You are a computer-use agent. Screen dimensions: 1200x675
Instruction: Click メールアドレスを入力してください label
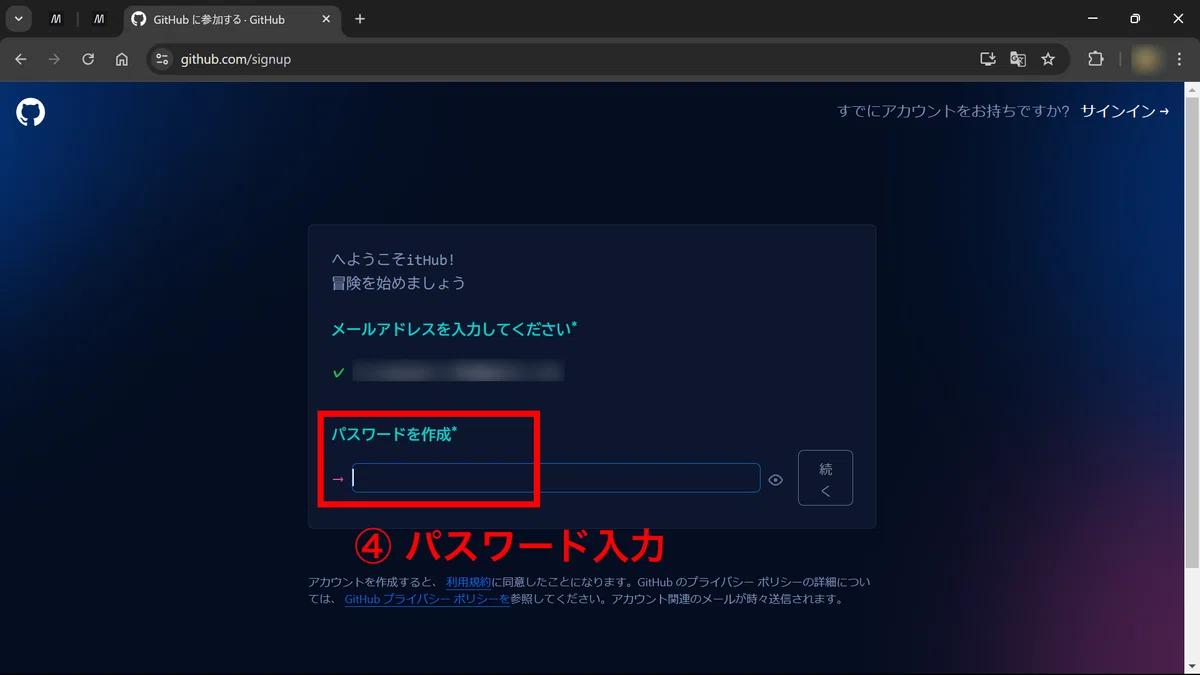click(x=454, y=329)
